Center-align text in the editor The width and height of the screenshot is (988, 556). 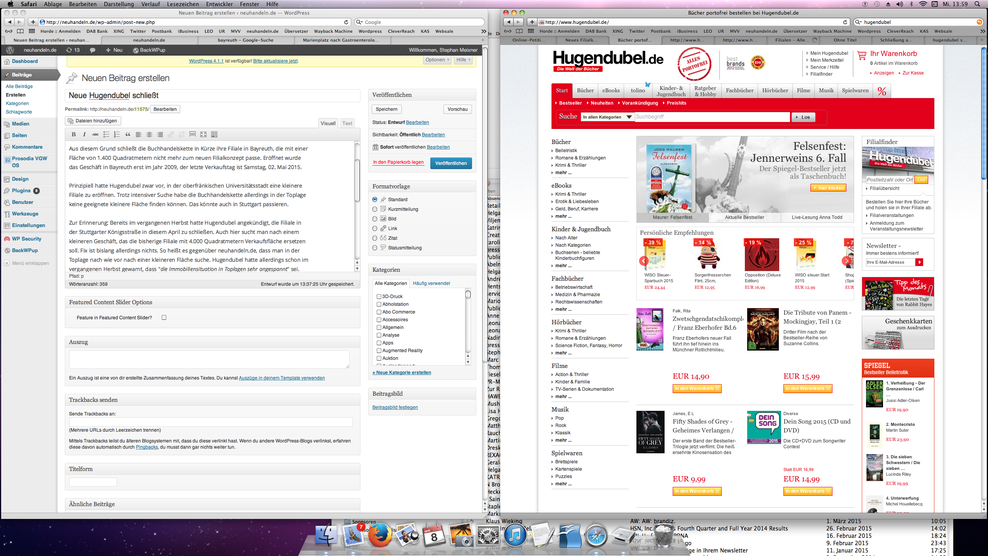click(x=149, y=134)
